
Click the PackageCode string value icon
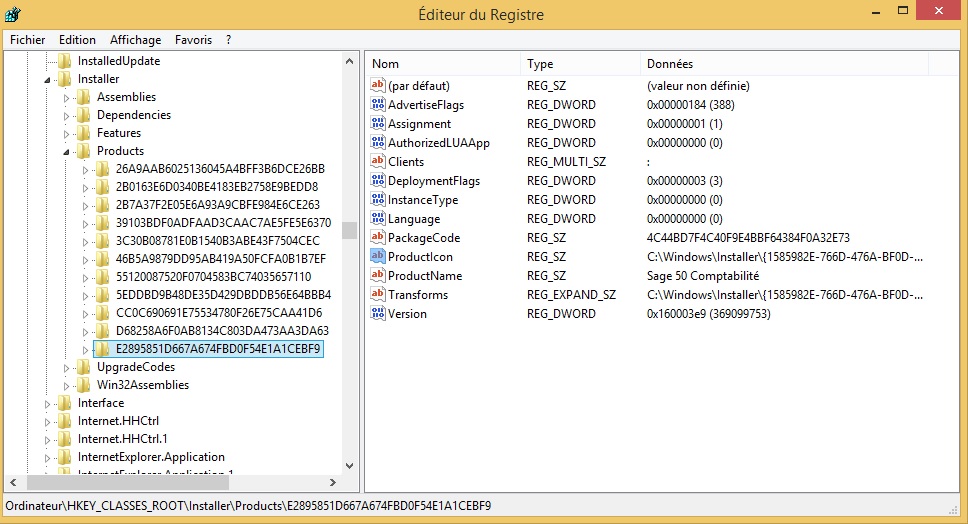[x=378, y=238]
